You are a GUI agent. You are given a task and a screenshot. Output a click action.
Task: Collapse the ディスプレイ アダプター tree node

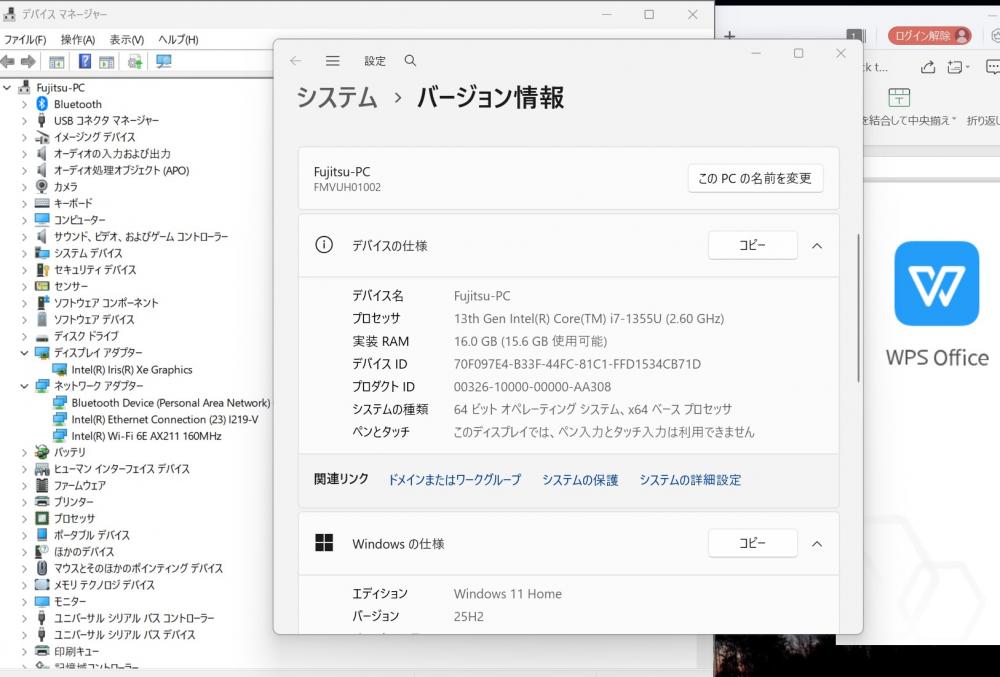tap(24, 353)
